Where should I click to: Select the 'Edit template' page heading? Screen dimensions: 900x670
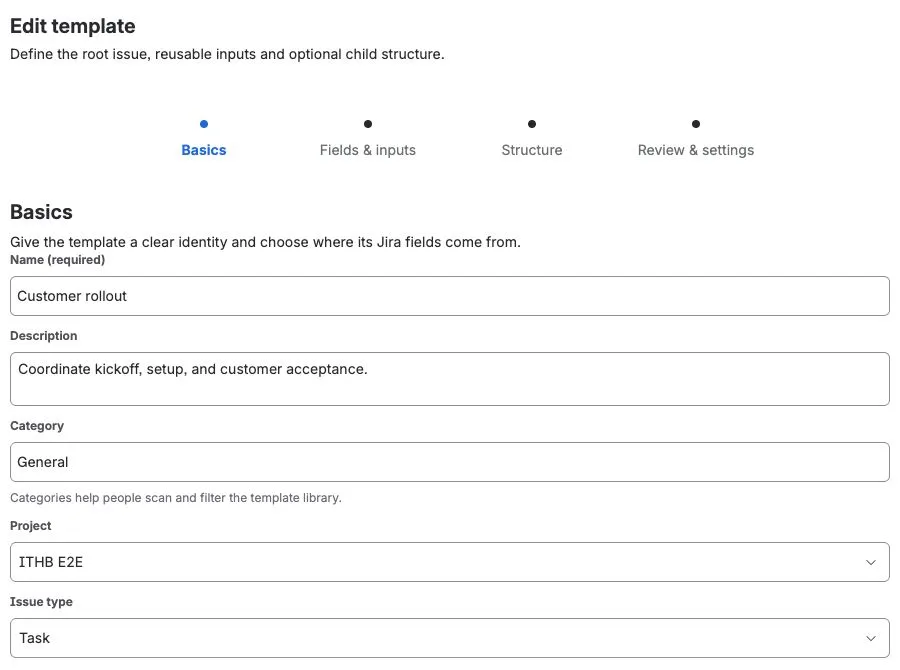pyautogui.click(x=73, y=26)
